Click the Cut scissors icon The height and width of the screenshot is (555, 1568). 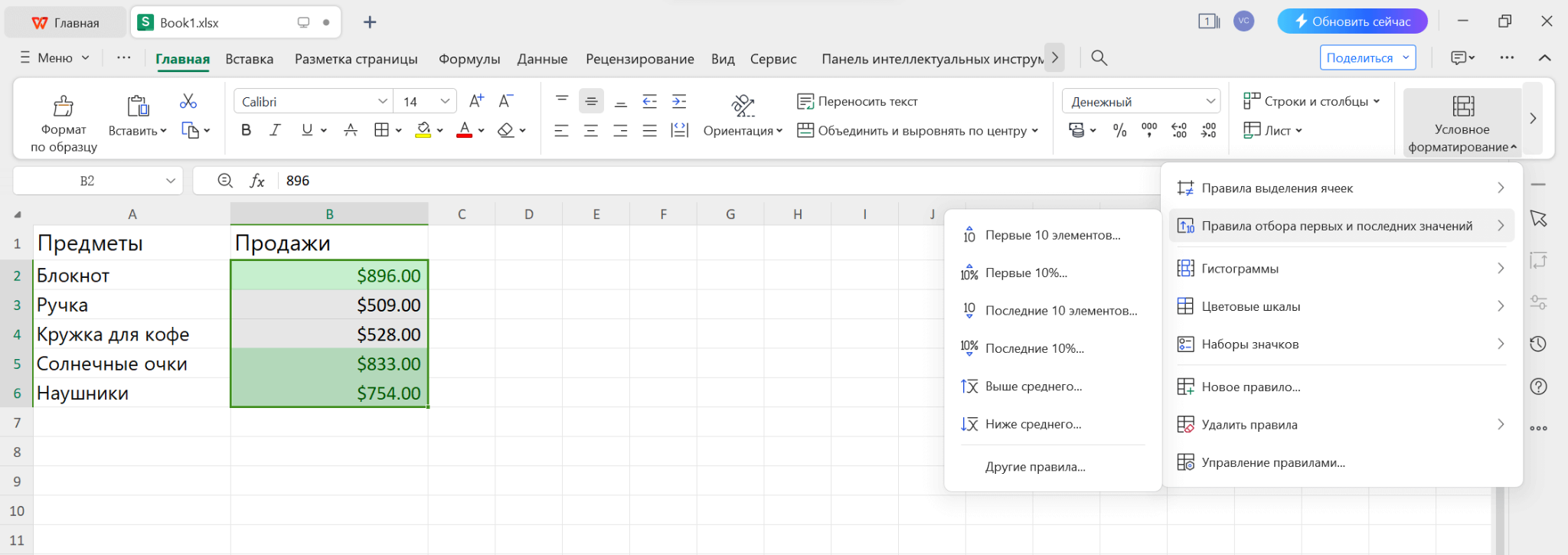188,101
